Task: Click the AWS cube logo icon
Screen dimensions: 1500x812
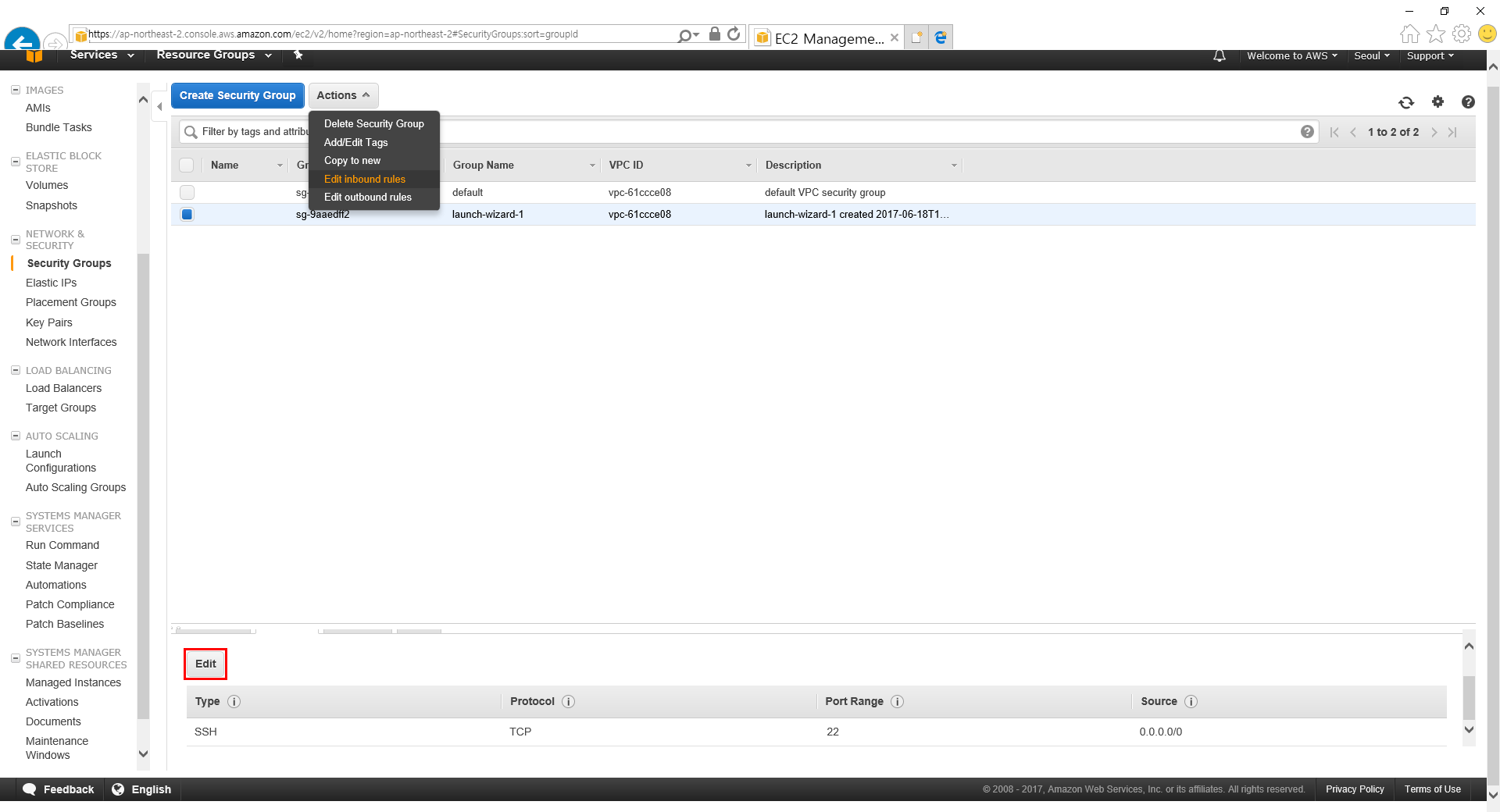Action: coord(34,55)
